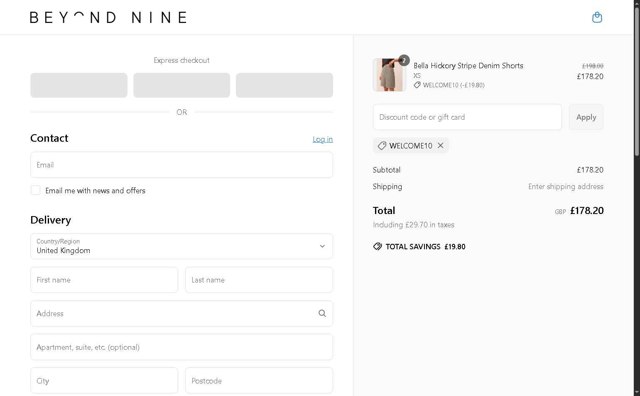The height and width of the screenshot is (396, 640).
Task: Click the Log in link
Action: [322, 139]
